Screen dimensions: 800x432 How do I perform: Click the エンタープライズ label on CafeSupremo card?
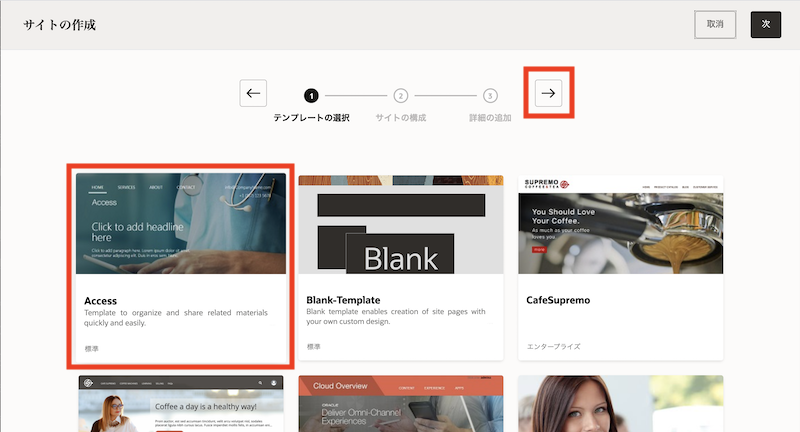[x=553, y=347]
